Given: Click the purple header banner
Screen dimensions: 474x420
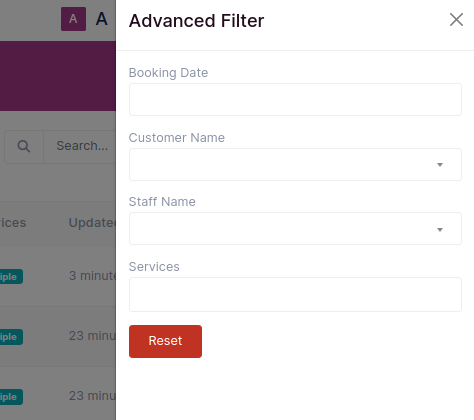Looking at the screenshot, I should click(58, 76).
